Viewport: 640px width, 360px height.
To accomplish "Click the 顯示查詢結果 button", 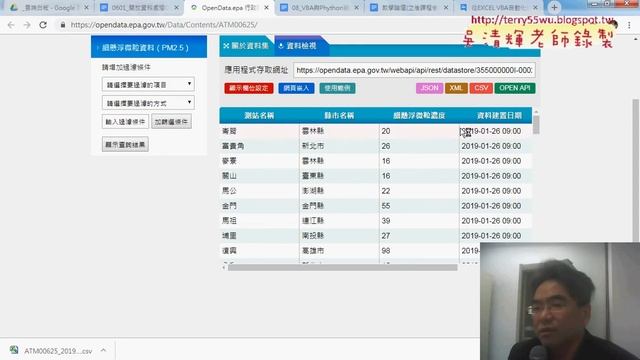I will coord(125,144).
